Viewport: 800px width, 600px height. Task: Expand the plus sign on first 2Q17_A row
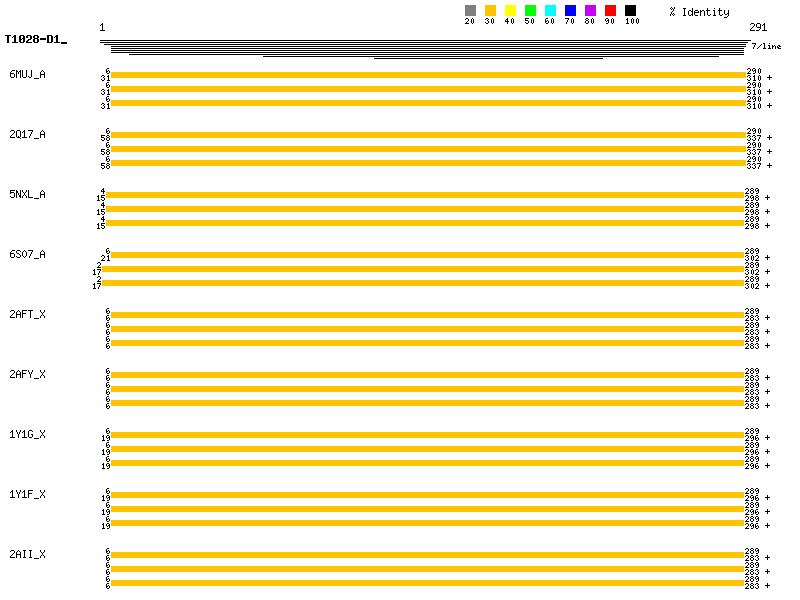pos(769,138)
